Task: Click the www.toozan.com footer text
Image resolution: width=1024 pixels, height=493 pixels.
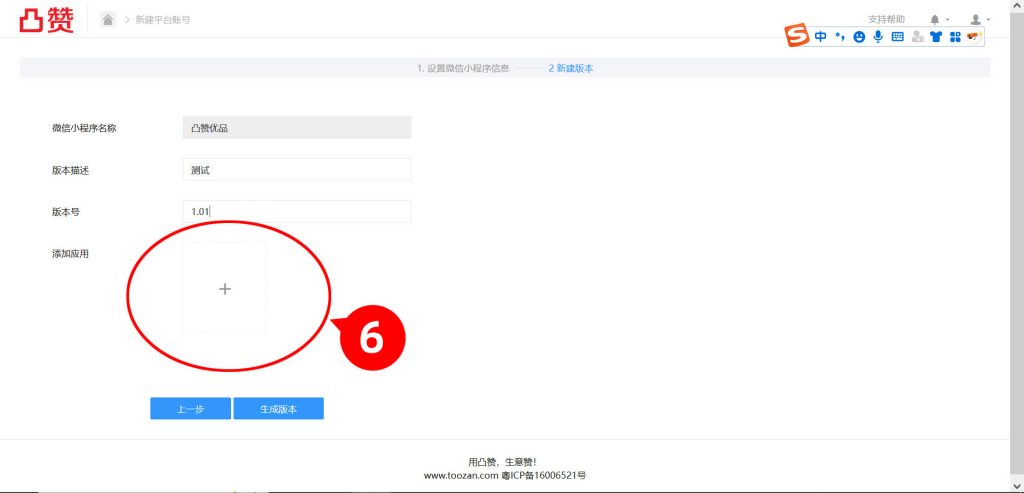Action: point(461,475)
